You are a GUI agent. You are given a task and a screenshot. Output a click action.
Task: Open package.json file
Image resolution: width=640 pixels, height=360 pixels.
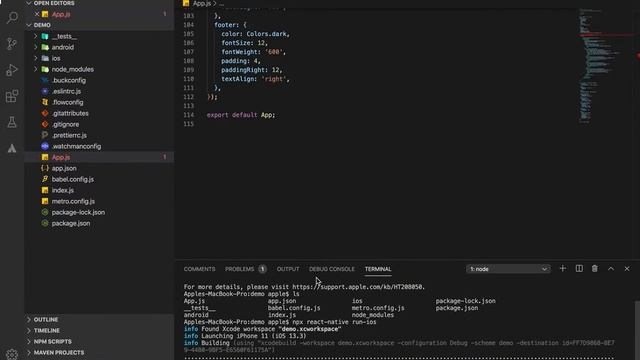click(99, 224)
